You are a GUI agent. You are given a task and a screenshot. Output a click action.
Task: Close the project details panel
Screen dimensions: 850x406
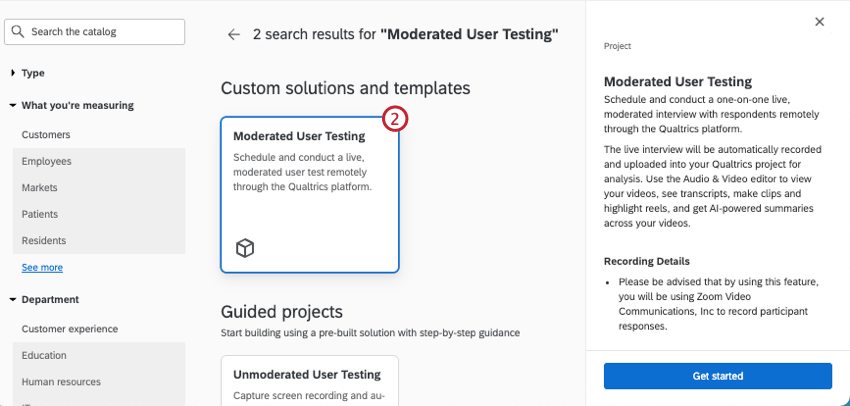[820, 21]
